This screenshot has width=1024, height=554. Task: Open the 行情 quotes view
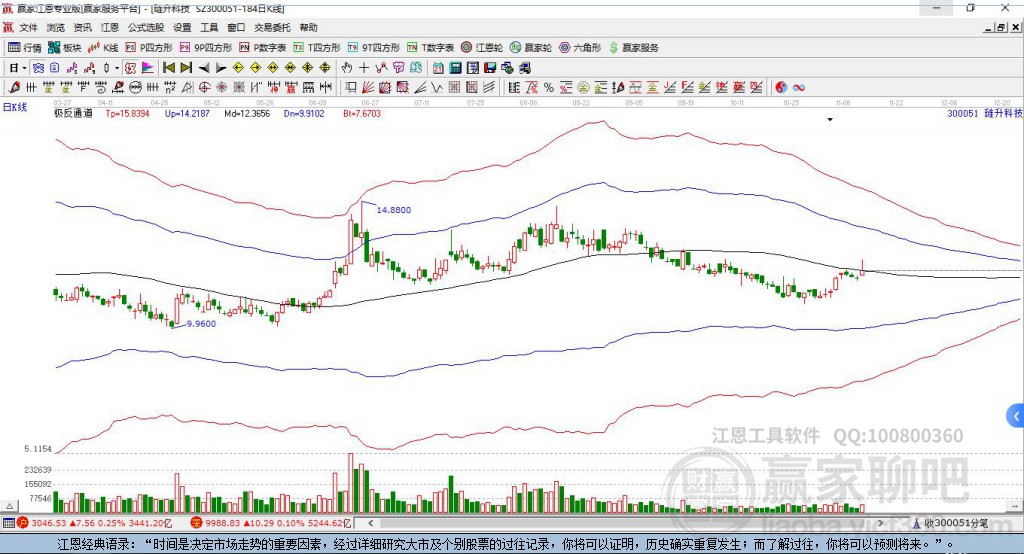pyautogui.click(x=24, y=48)
